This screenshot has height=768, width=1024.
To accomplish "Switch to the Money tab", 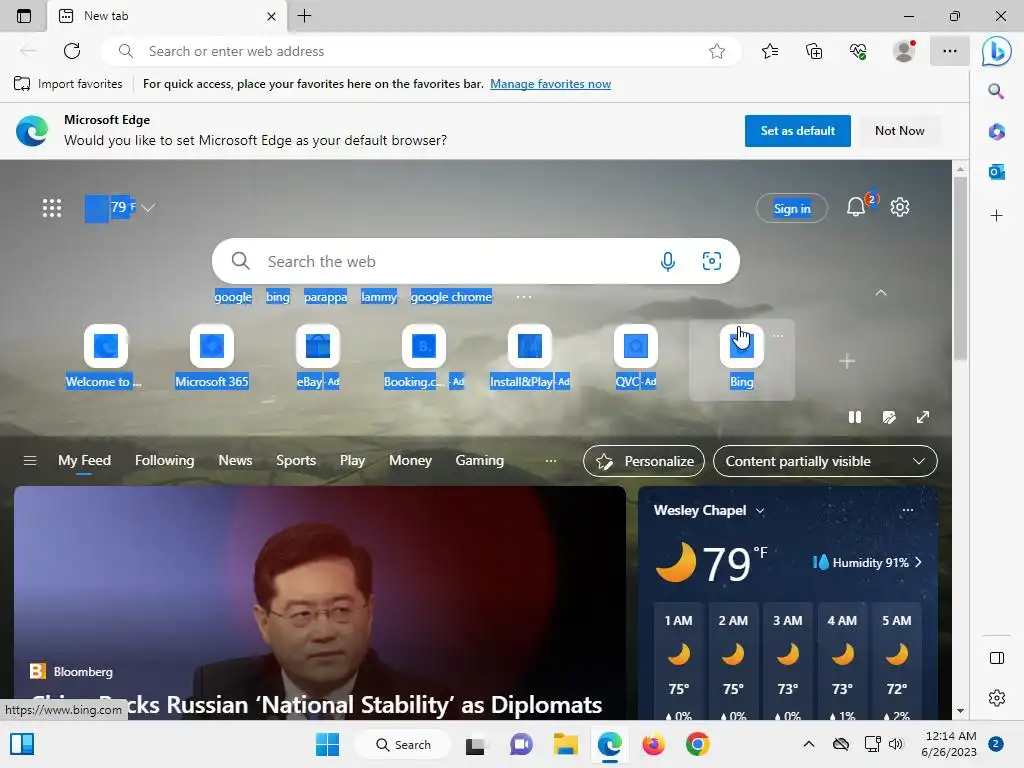I will [410, 460].
